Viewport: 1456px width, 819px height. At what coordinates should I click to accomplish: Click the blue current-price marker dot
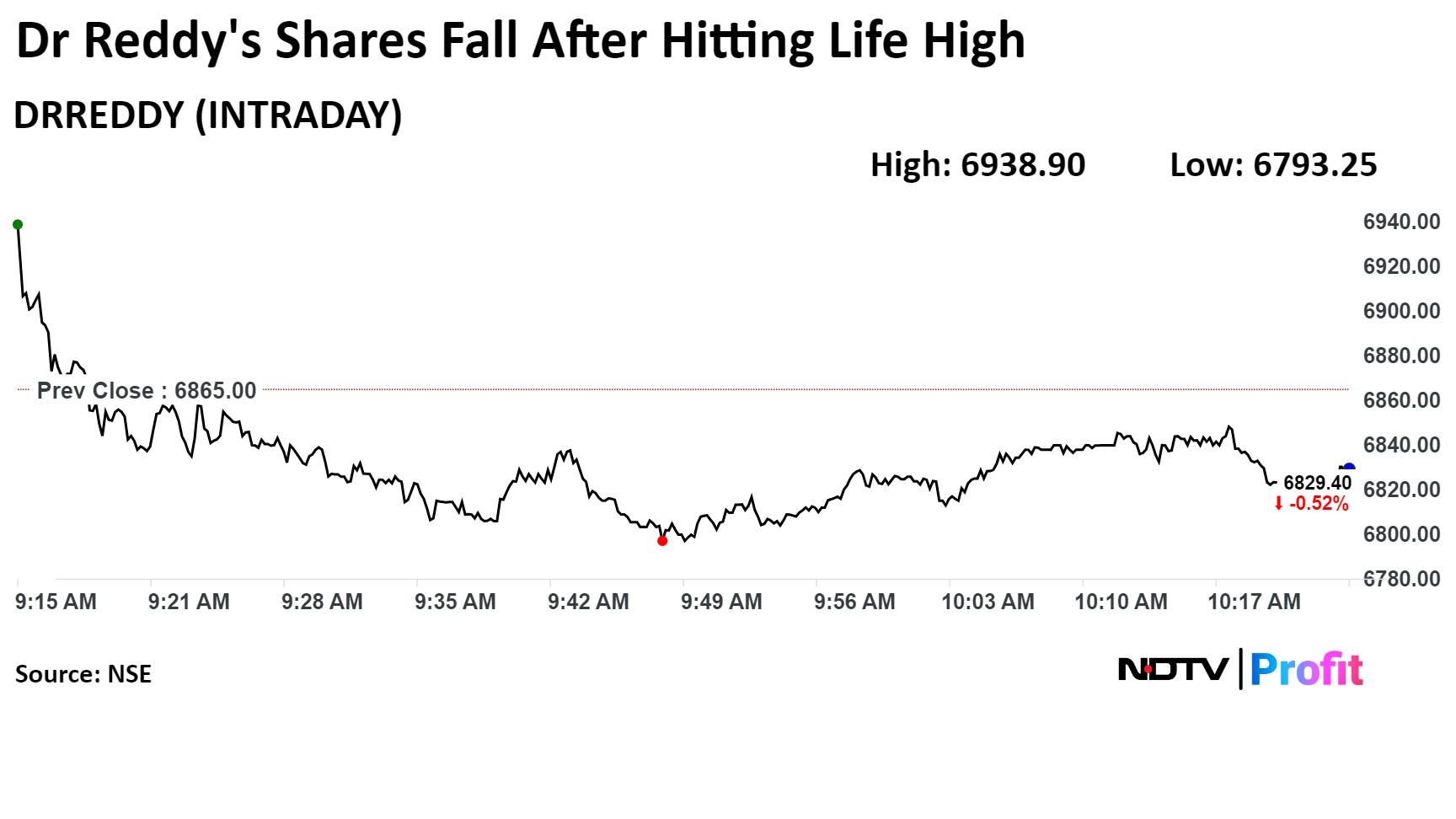point(1348,468)
